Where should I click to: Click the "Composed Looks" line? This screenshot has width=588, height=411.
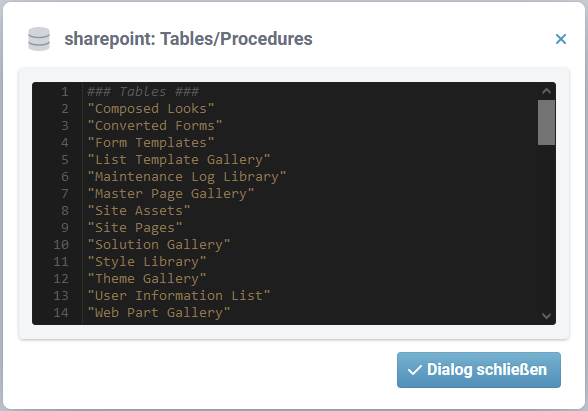click(x=151, y=109)
